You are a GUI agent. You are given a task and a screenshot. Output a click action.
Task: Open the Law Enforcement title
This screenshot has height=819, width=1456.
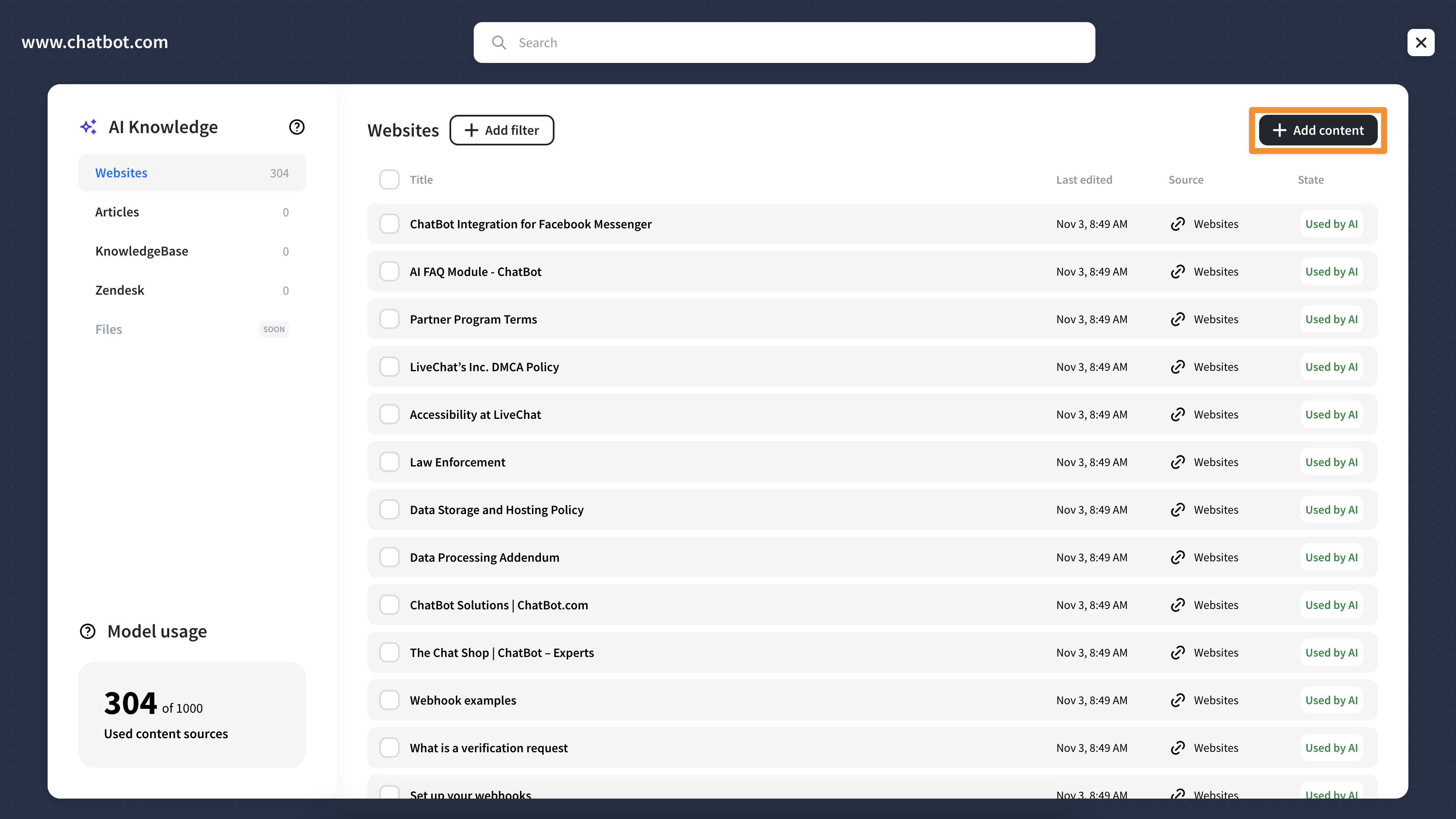[x=457, y=462]
